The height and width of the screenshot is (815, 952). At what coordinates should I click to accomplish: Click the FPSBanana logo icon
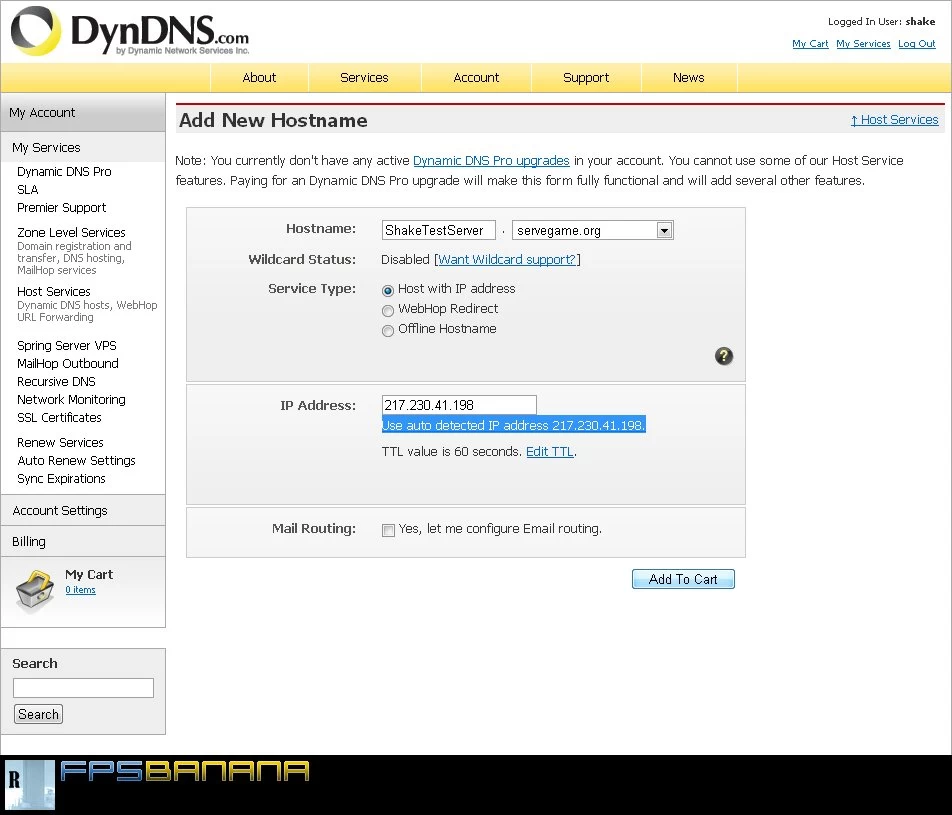point(29,784)
